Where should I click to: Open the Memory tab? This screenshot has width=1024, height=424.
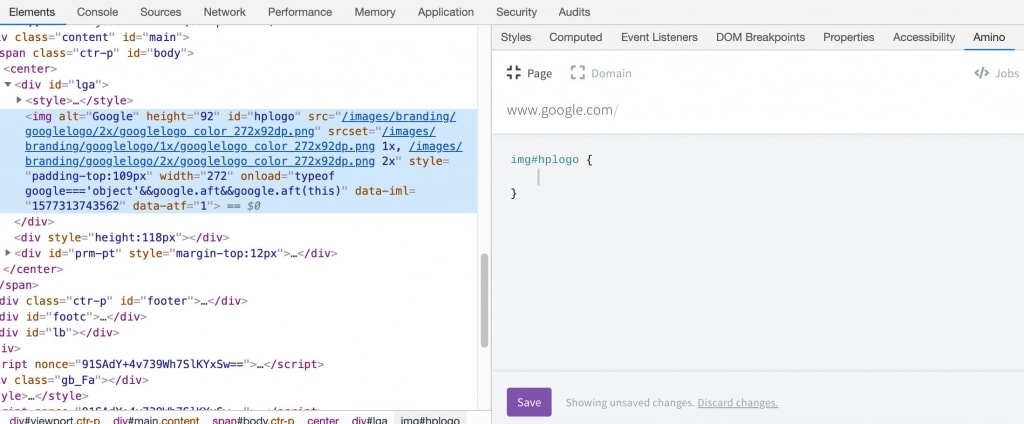(375, 12)
